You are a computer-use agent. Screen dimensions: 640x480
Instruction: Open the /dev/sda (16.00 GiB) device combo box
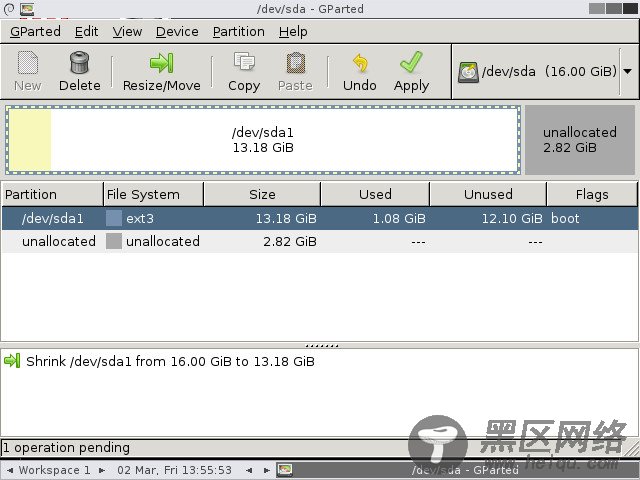tap(545, 72)
